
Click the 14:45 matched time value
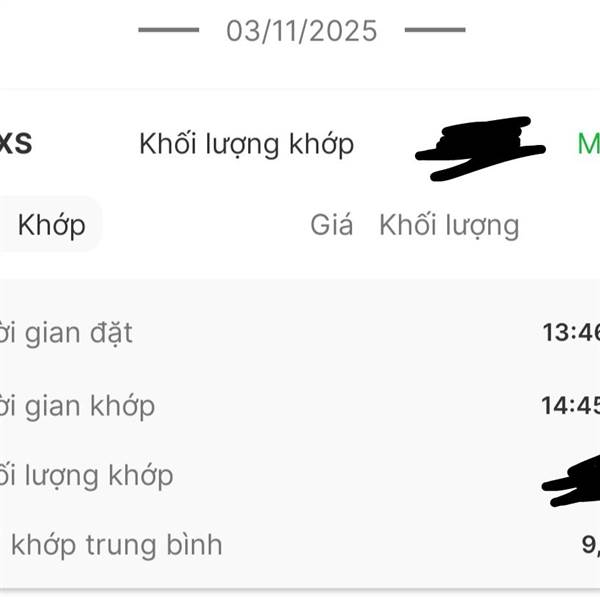pos(570,406)
